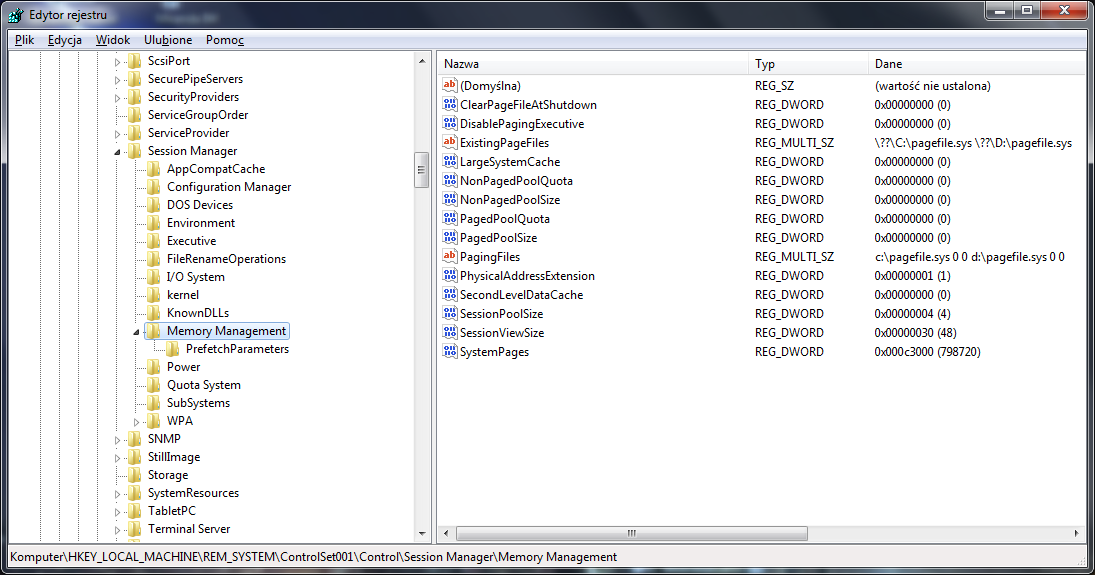Expand the WPA node
The width and height of the screenshot is (1095, 575).
137,422
